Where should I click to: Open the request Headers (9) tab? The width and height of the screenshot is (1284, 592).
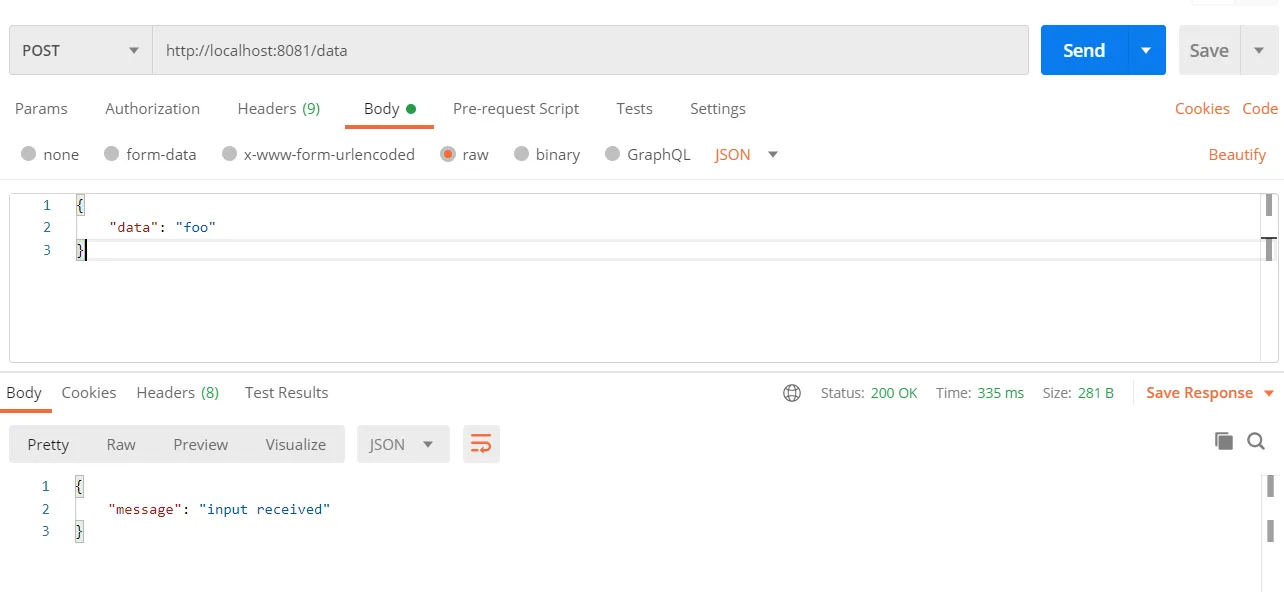(279, 108)
